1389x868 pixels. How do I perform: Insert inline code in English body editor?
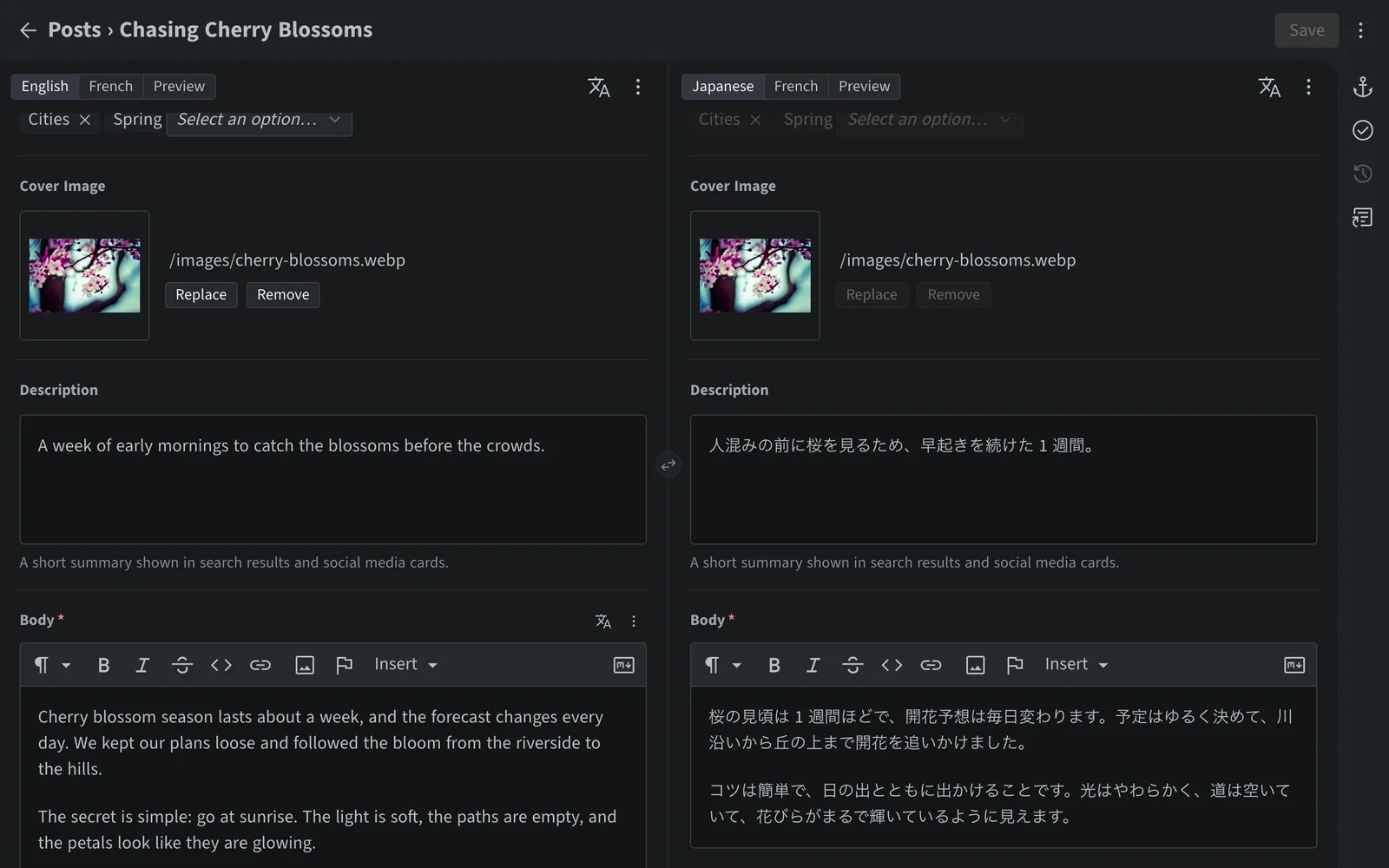221,665
